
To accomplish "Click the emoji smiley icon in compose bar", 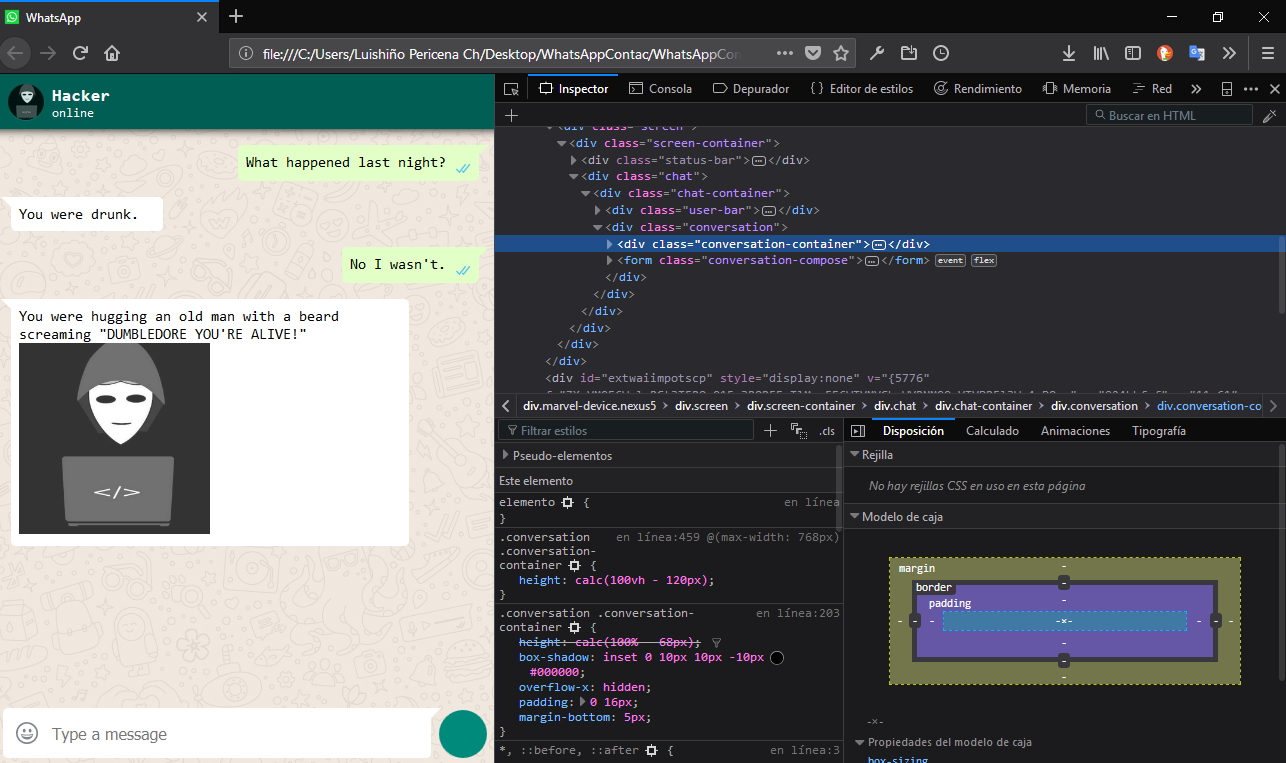I will pos(28,733).
